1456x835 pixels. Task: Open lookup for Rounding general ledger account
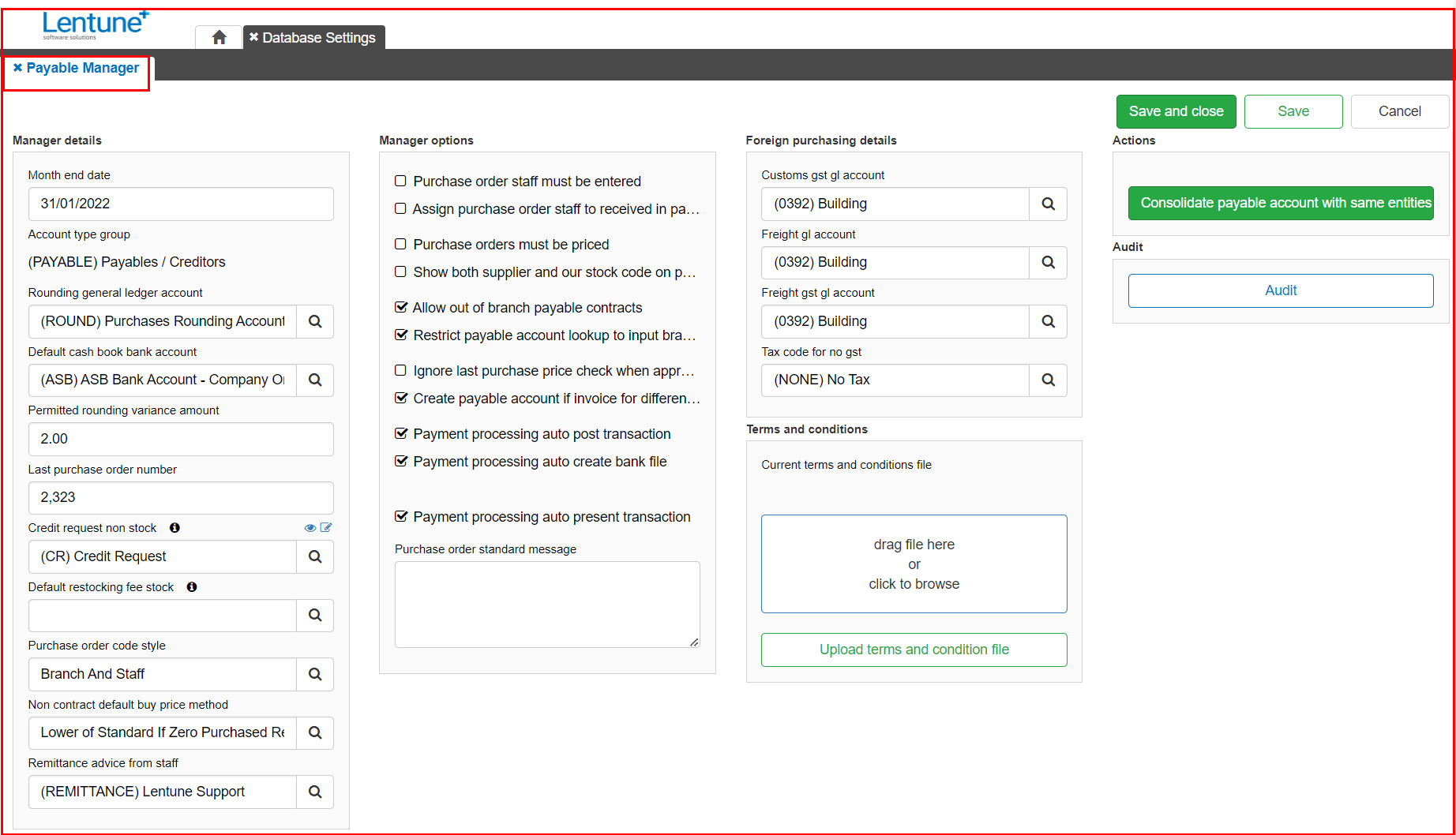[314, 321]
